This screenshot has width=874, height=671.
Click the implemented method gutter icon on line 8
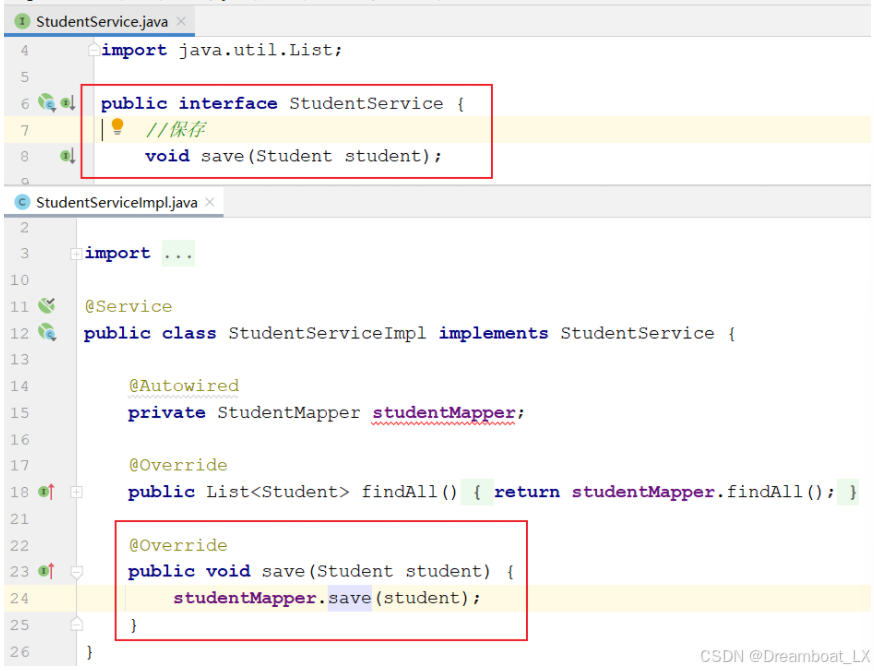68,156
